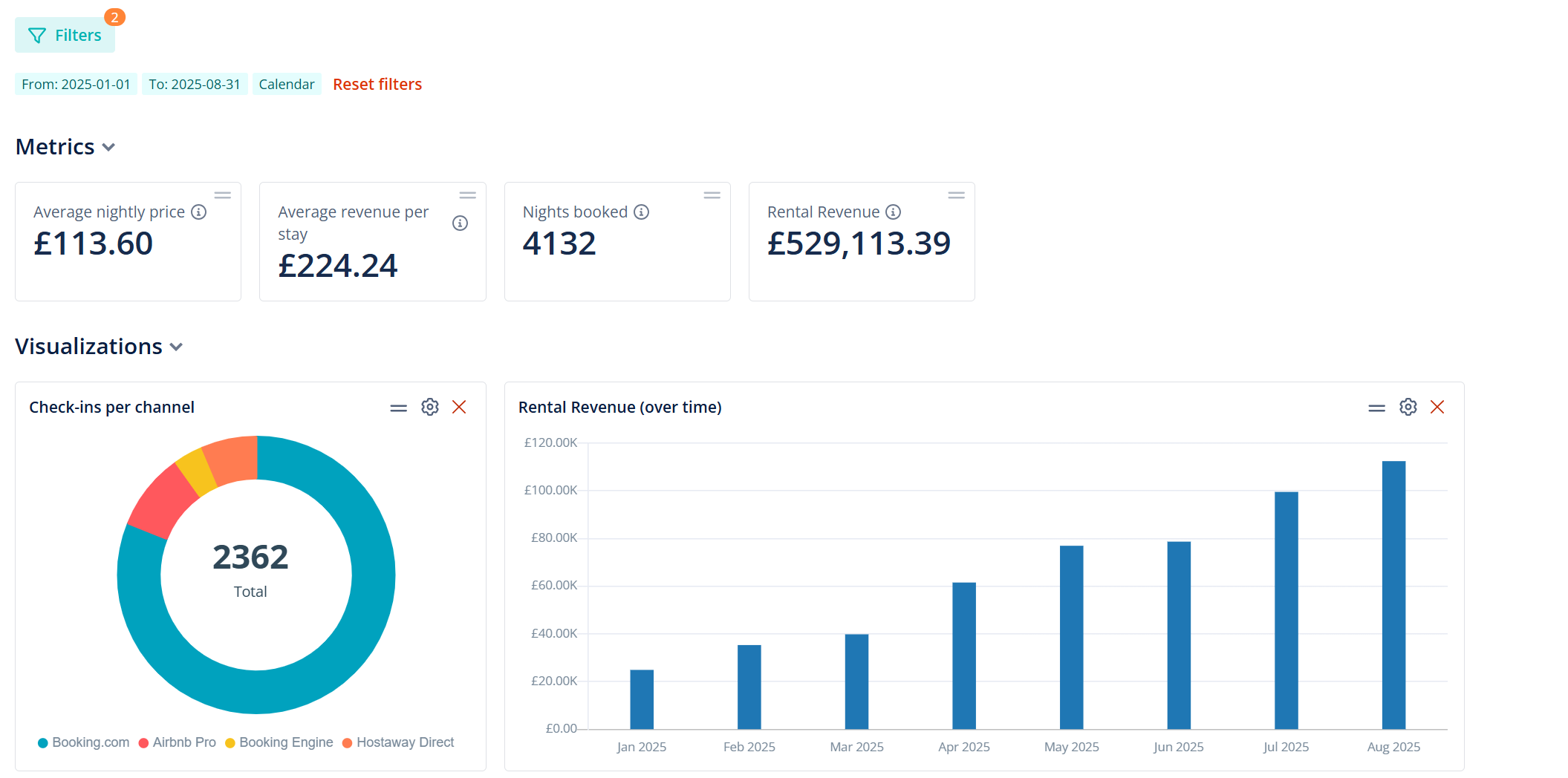The width and height of the screenshot is (1568, 778).
Task: Click info icon beside Rental Revenue metric
Action: pyautogui.click(x=893, y=212)
